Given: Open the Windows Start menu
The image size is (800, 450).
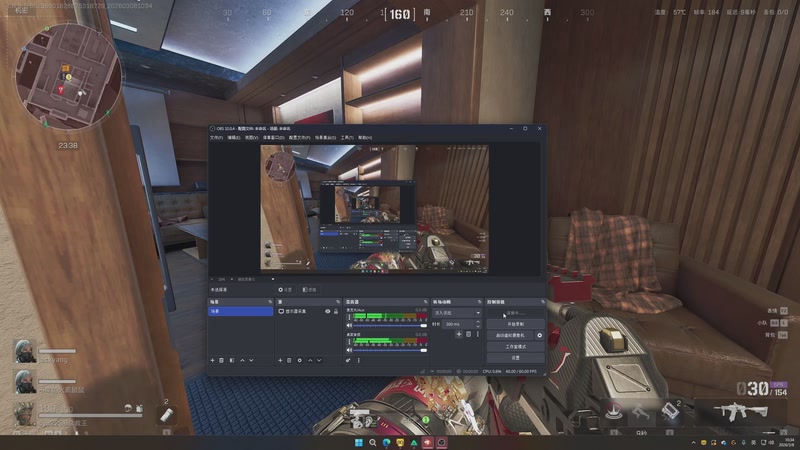Looking at the screenshot, I should point(359,442).
